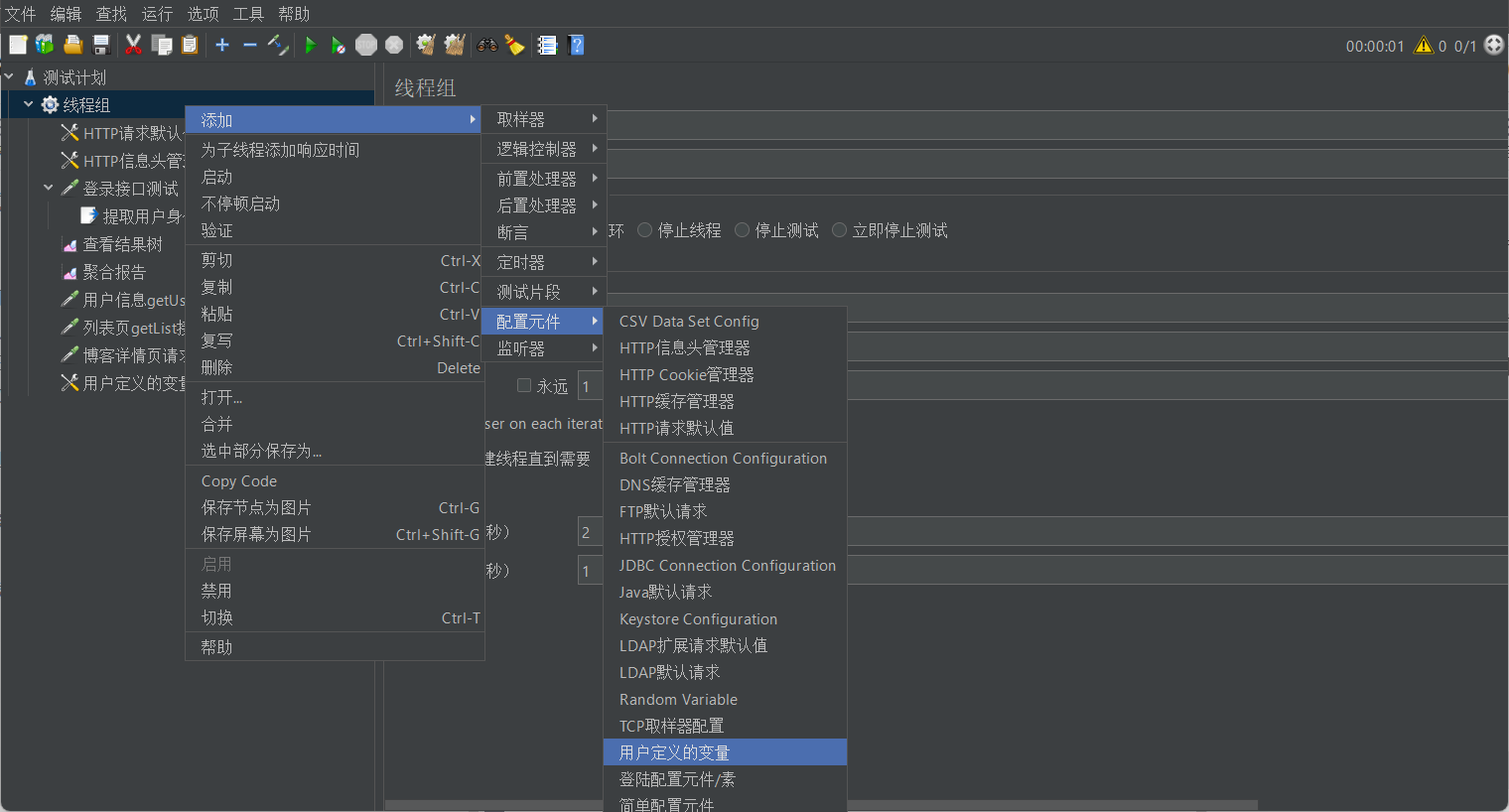This screenshot has height=812, width=1509.
Task: Click the Cut scissors icon
Action: (133, 45)
